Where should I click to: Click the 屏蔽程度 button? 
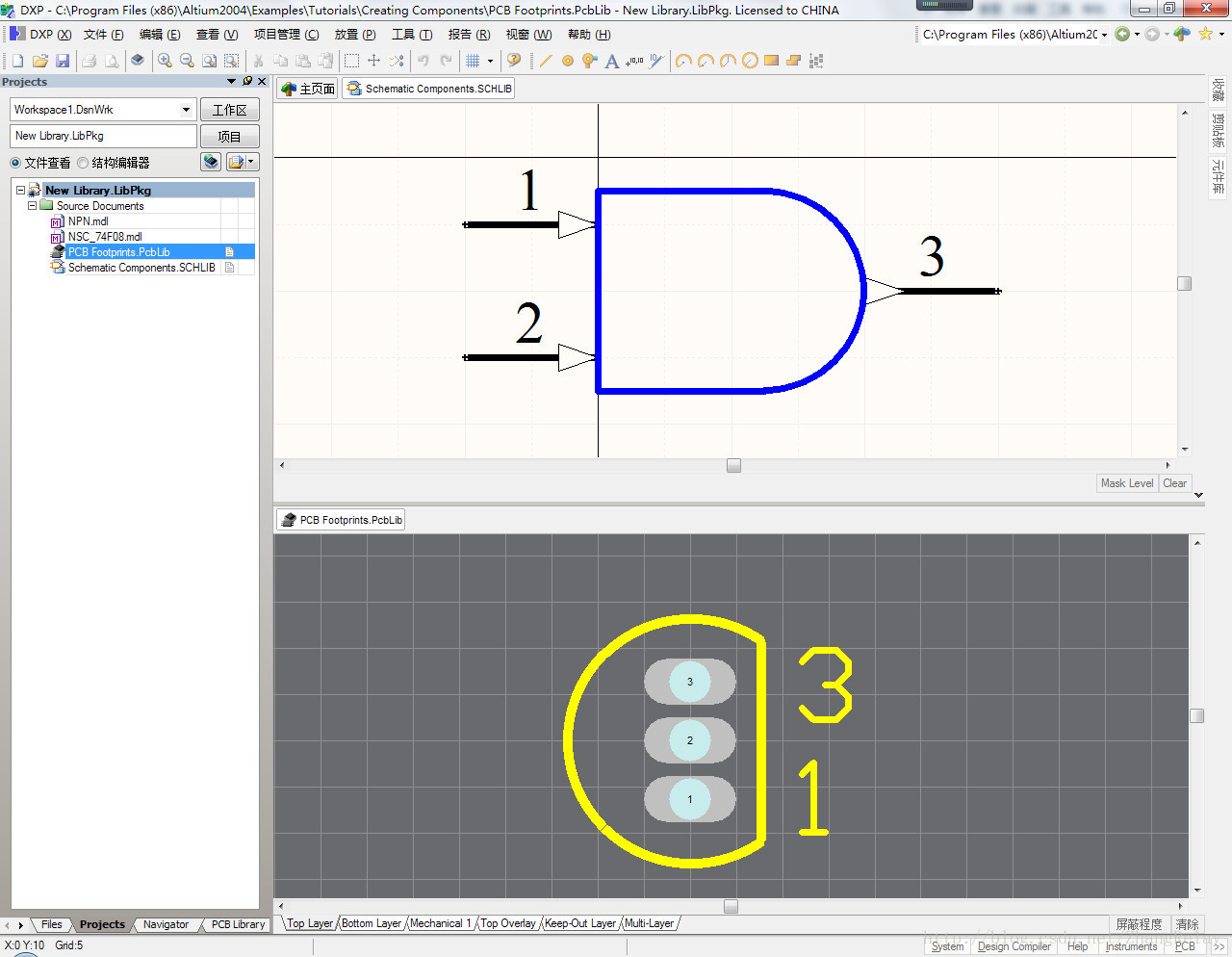coord(1139,924)
